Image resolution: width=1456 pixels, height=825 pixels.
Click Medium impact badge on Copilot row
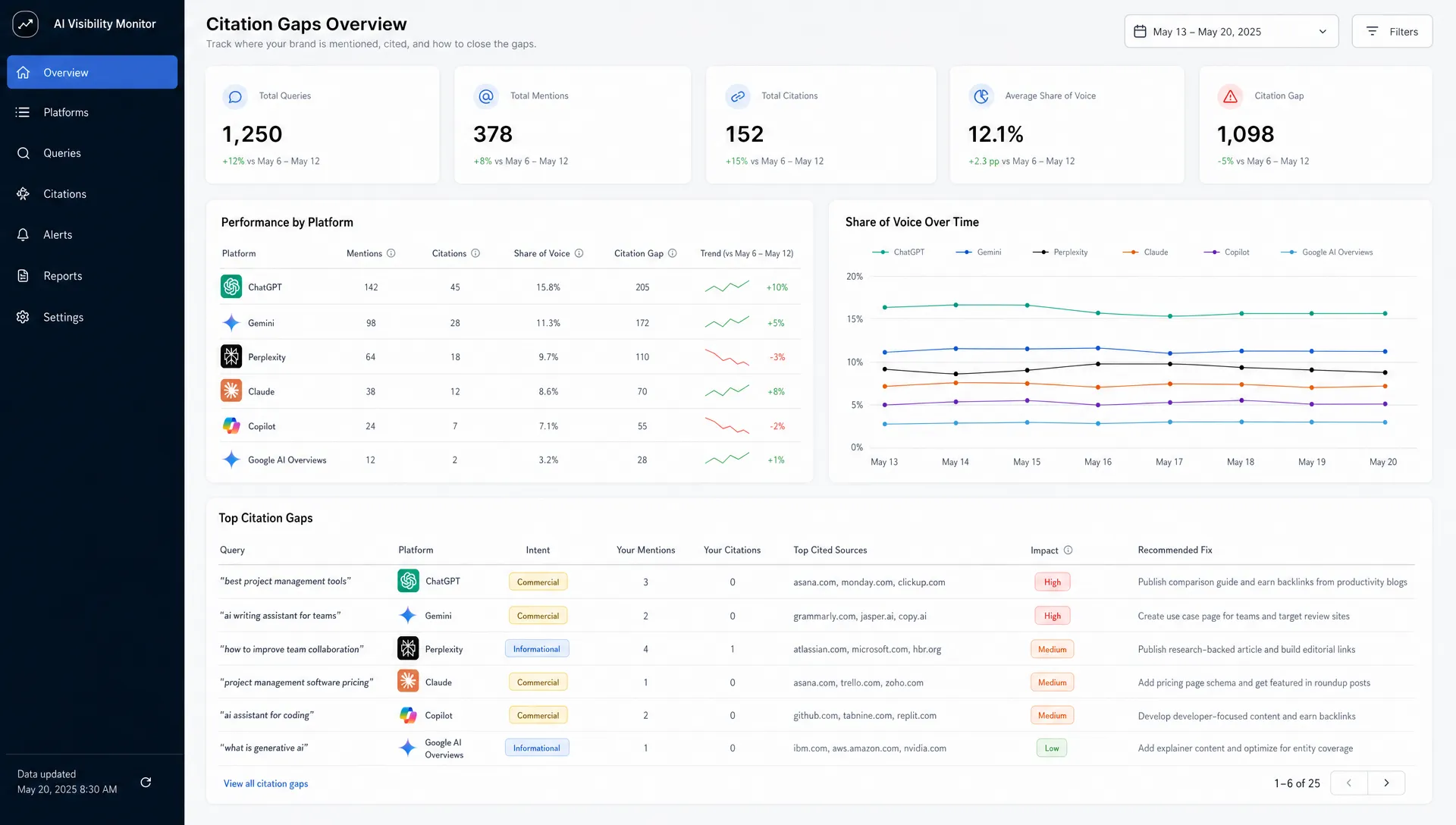(1052, 715)
